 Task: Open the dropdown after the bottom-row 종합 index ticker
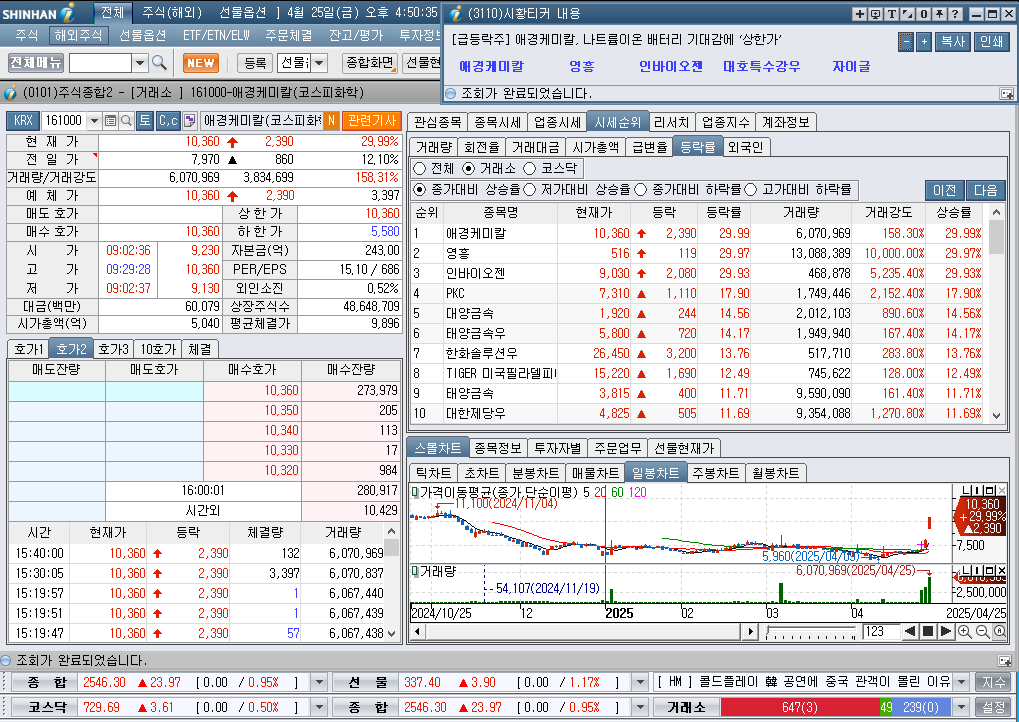pyautogui.click(x=640, y=707)
